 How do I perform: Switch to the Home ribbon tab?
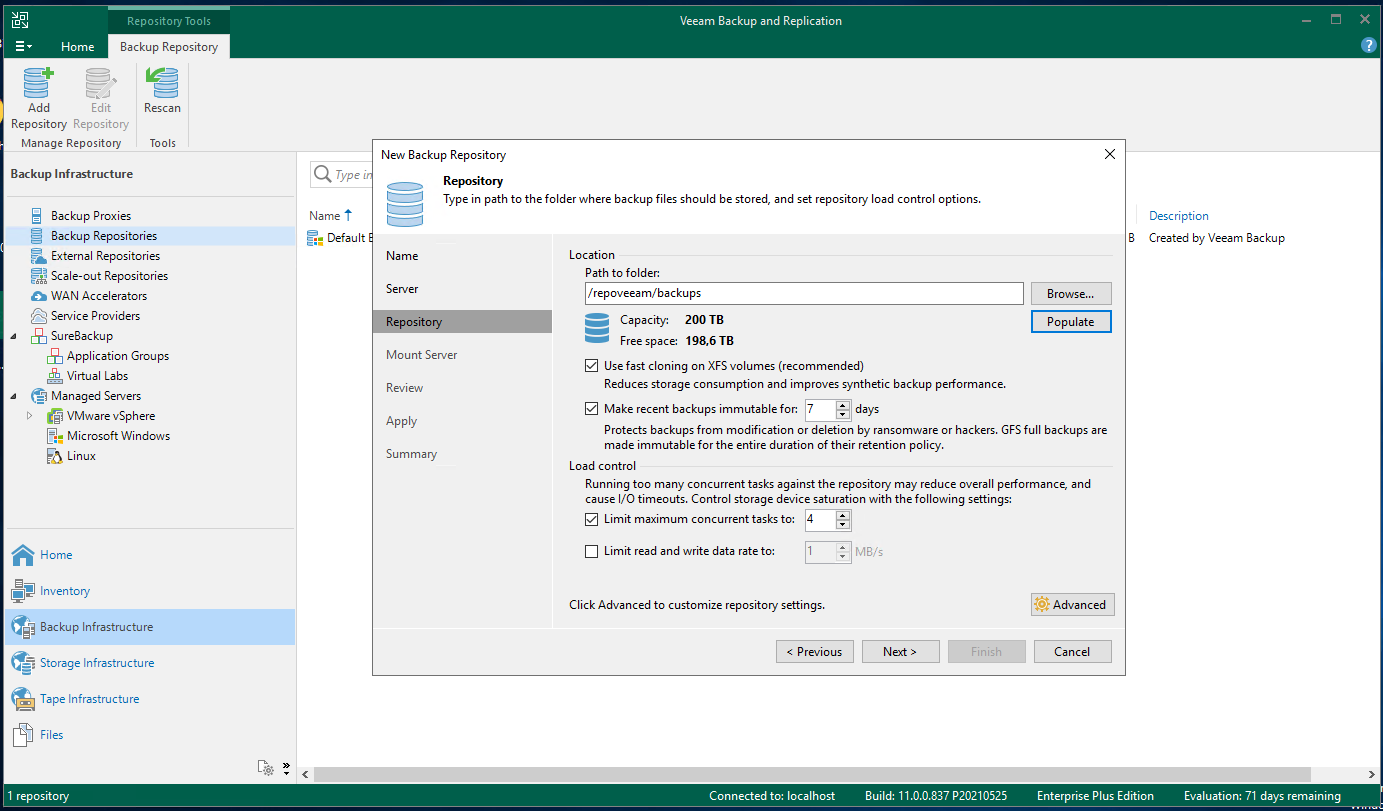coord(77,46)
